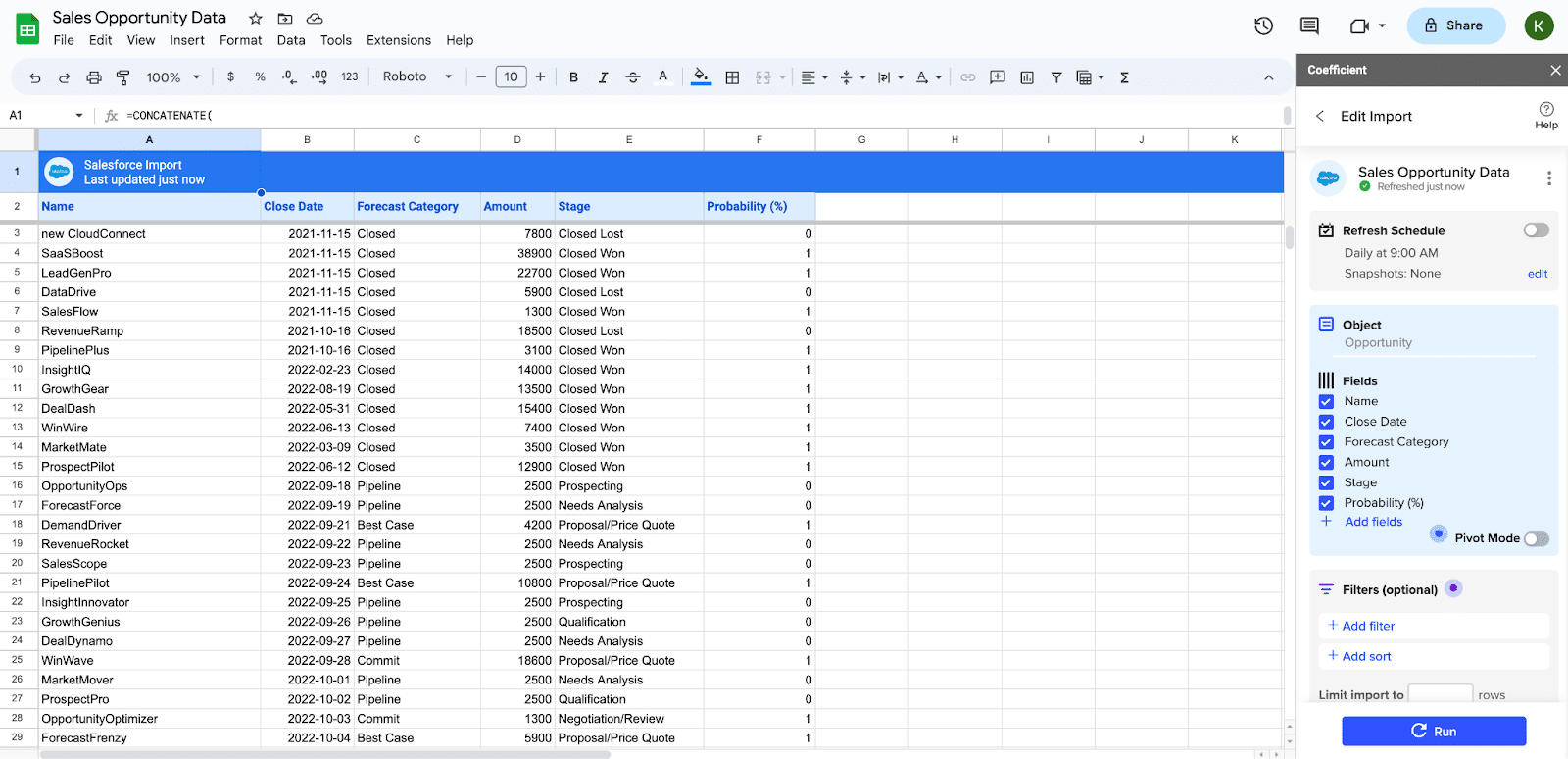The height and width of the screenshot is (759, 1568).
Task: Open comments panel icon in header
Action: [1309, 26]
